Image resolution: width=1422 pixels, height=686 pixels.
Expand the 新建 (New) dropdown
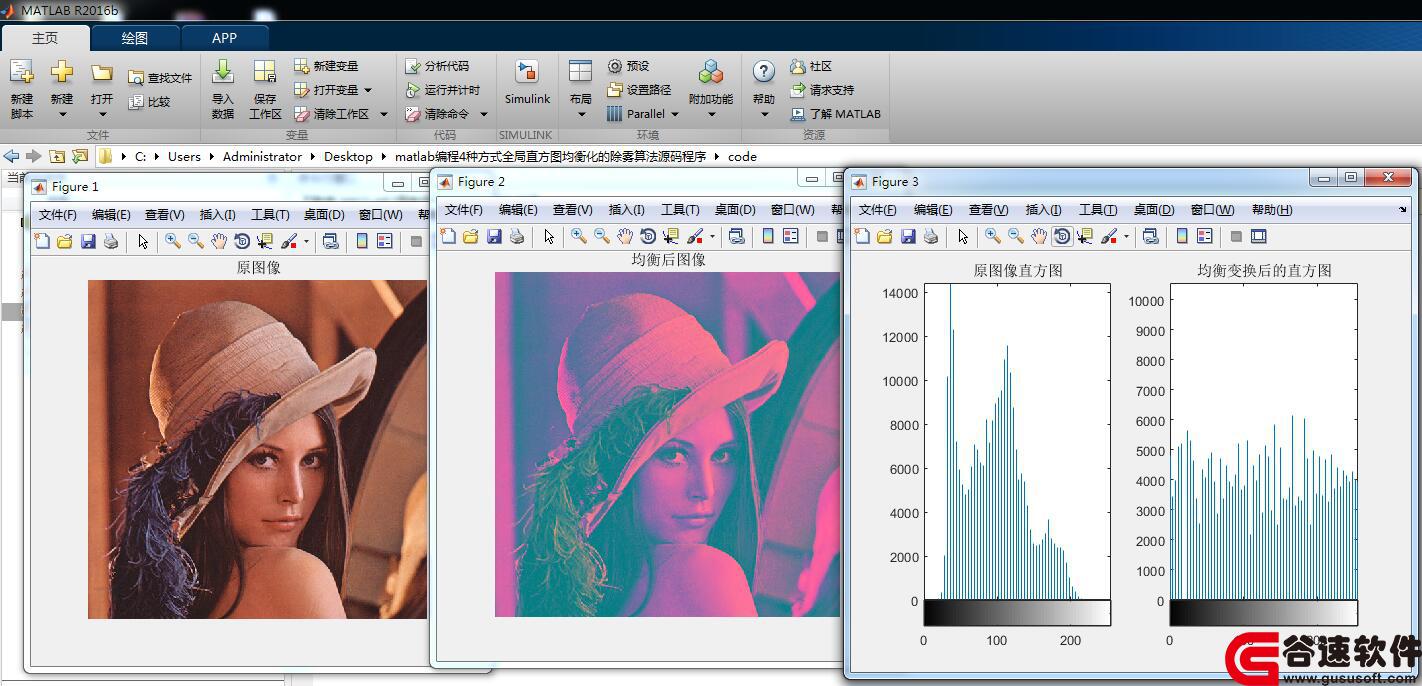(62, 114)
